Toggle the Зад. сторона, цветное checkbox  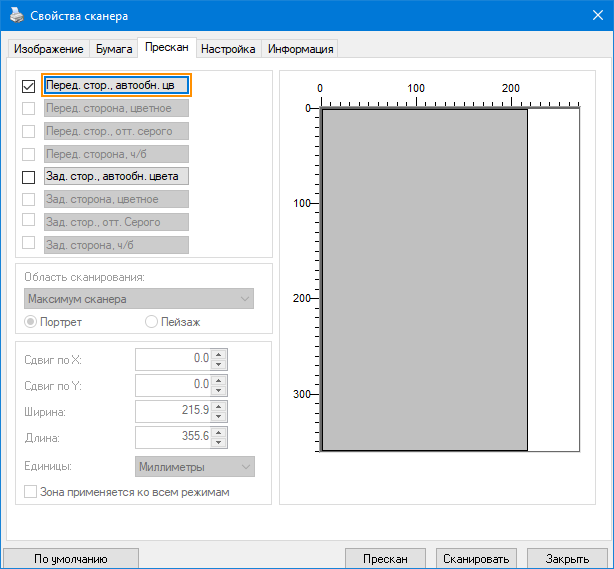(x=29, y=199)
